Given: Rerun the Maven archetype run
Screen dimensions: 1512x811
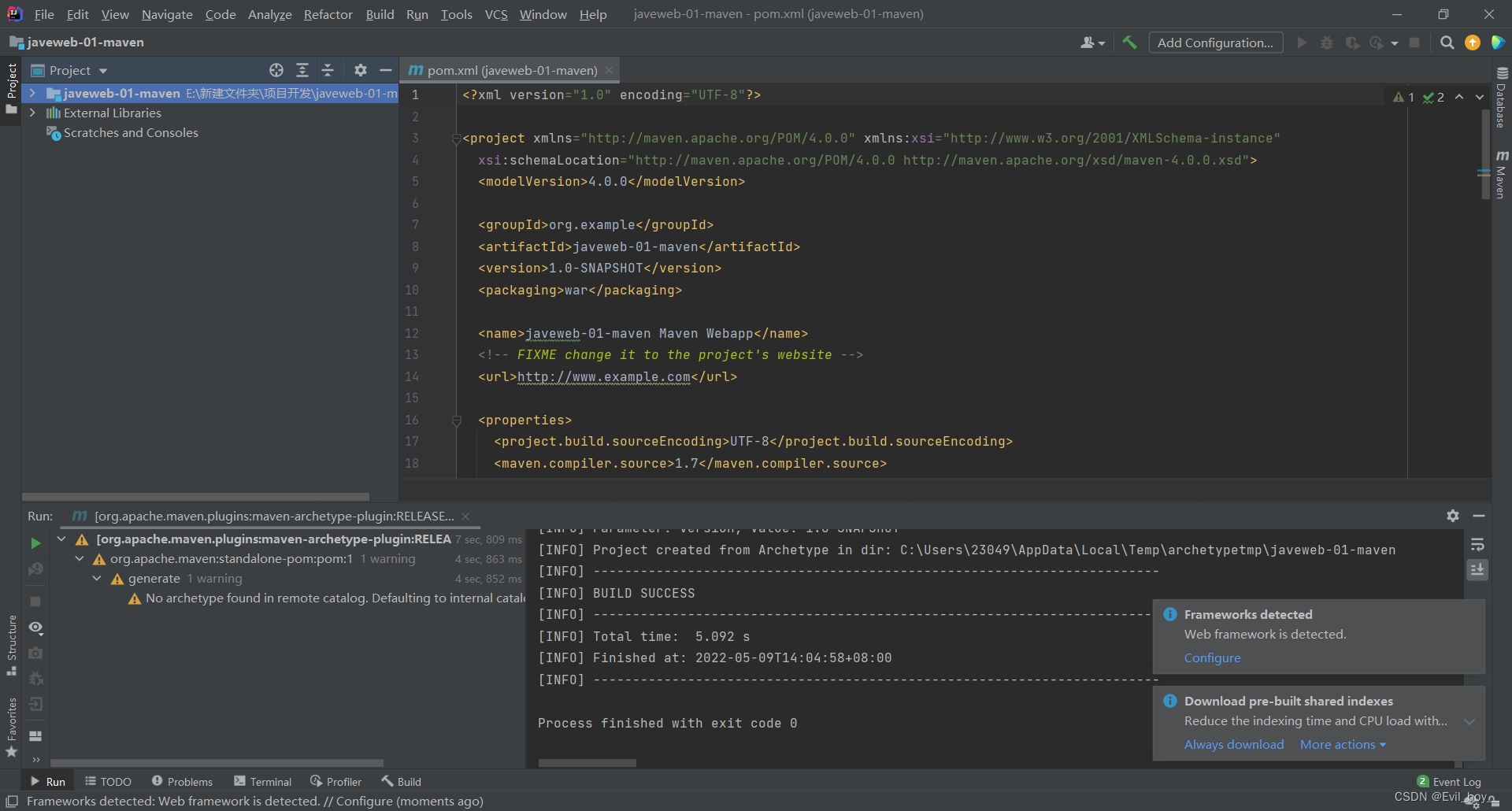Looking at the screenshot, I should pyautogui.click(x=35, y=543).
